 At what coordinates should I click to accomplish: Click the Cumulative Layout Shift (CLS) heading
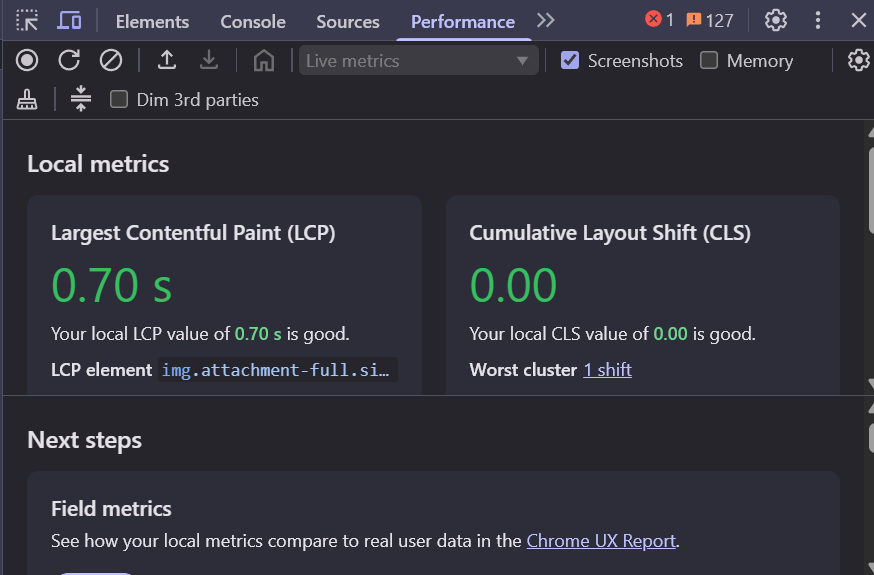pyautogui.click(x=610, y=233)
